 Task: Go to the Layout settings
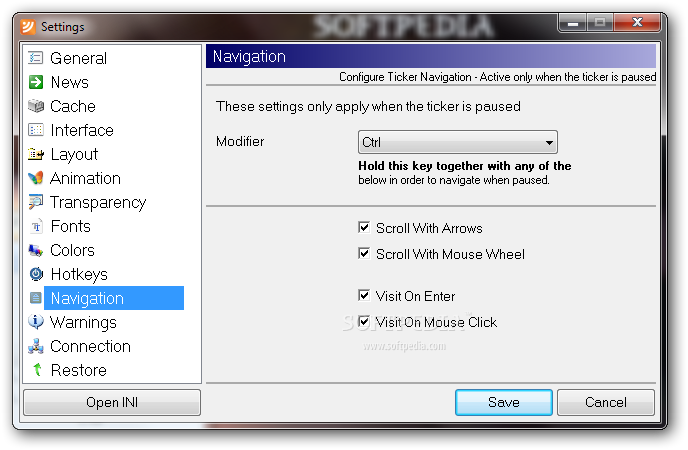[74, 154]
